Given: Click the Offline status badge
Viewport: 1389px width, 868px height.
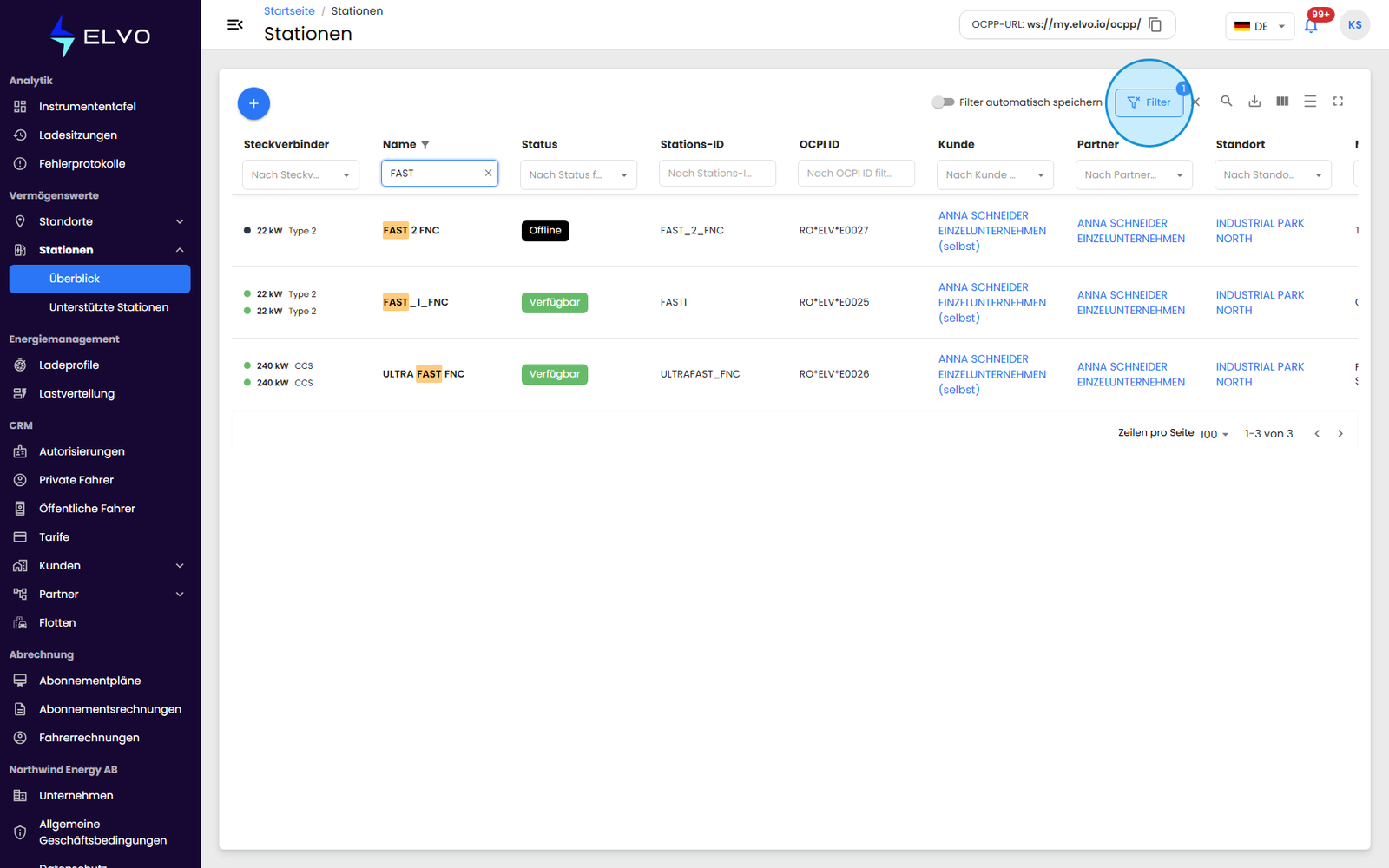Looking at the screenshot, I should click(545, 231).
